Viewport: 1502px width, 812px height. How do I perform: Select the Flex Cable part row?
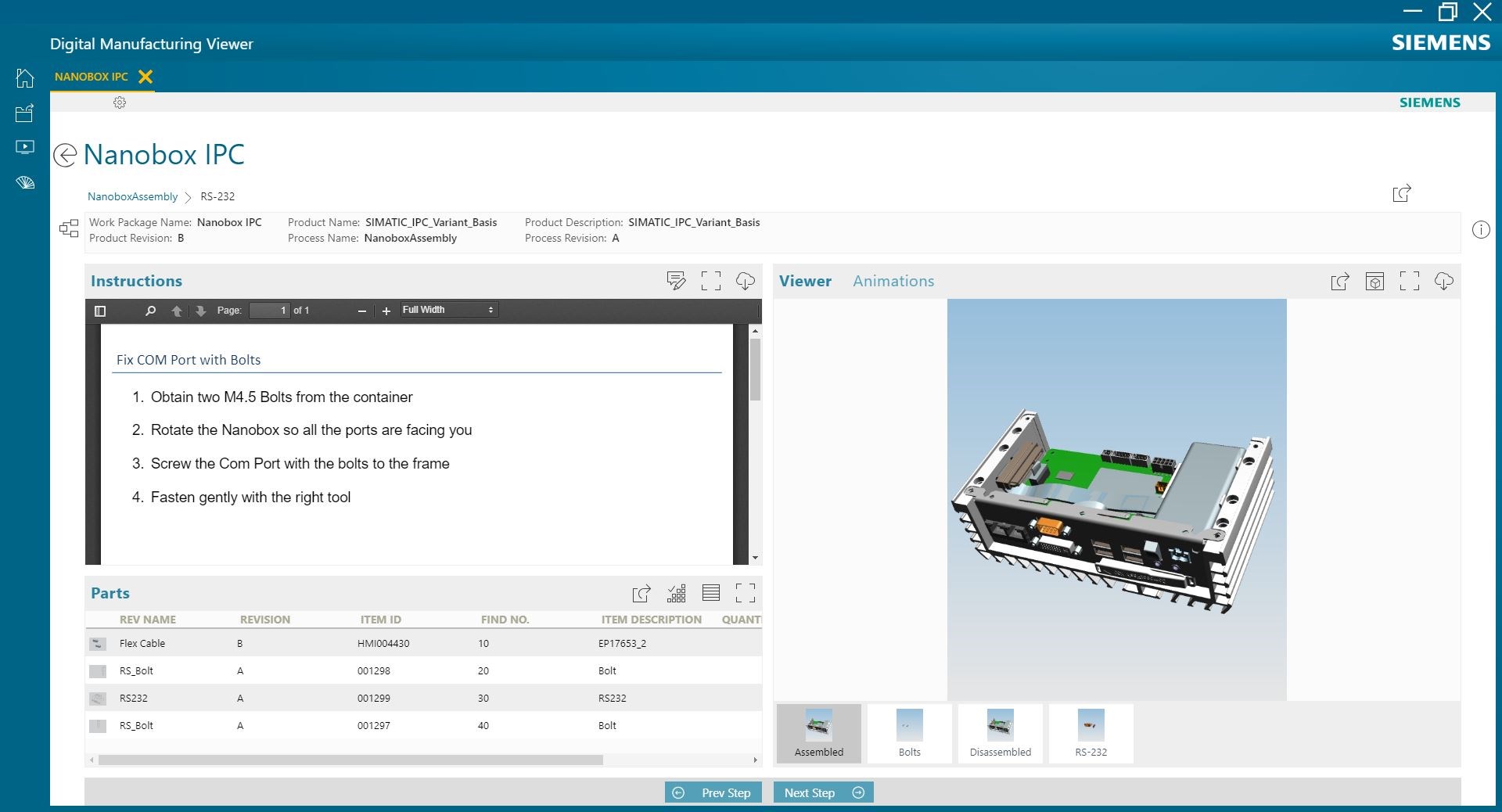point(423,643)
